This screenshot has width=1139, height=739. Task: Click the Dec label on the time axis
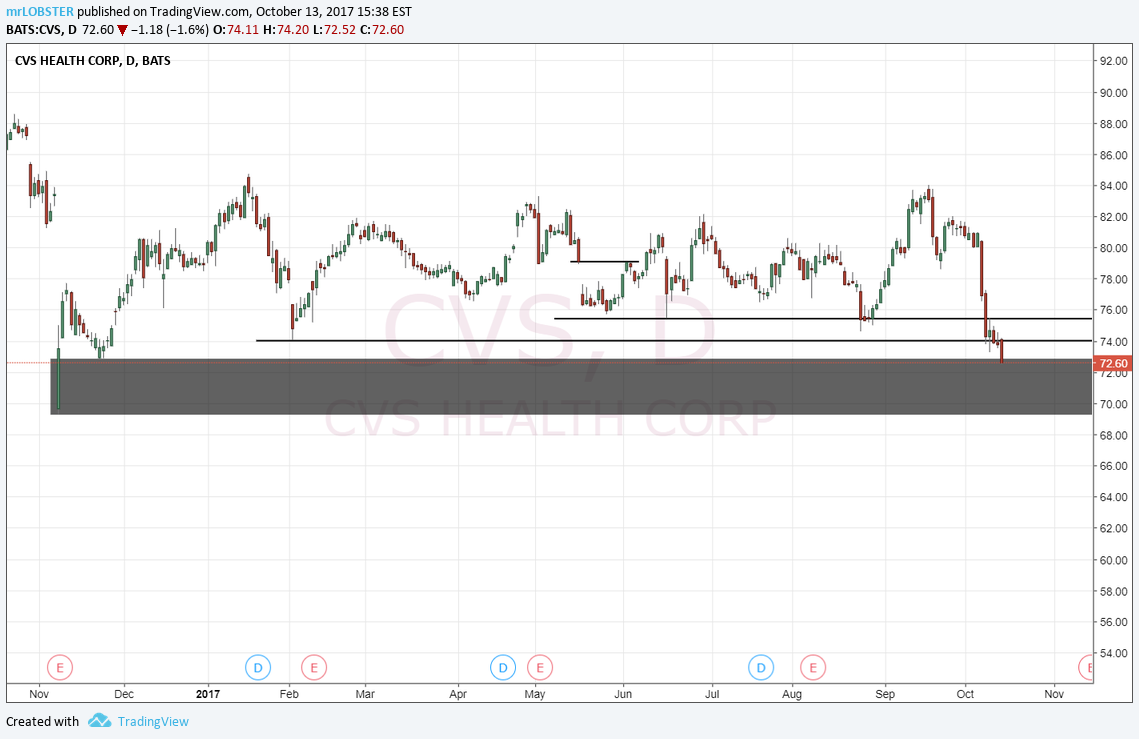click(124, 694)
